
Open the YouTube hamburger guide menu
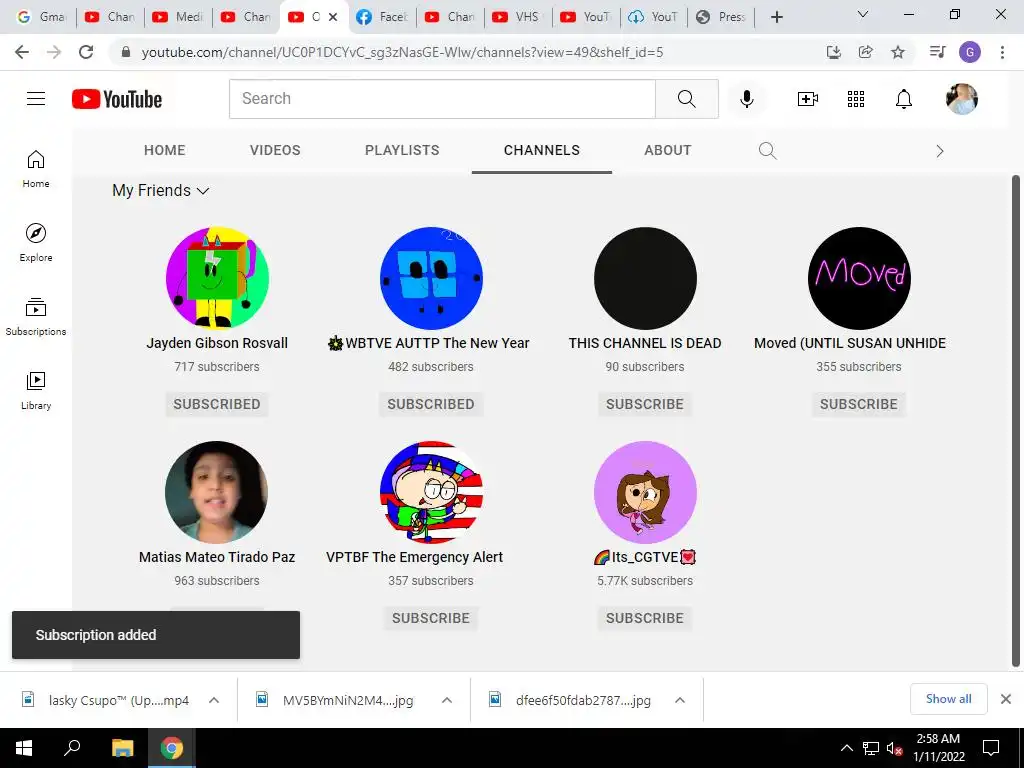36,99
